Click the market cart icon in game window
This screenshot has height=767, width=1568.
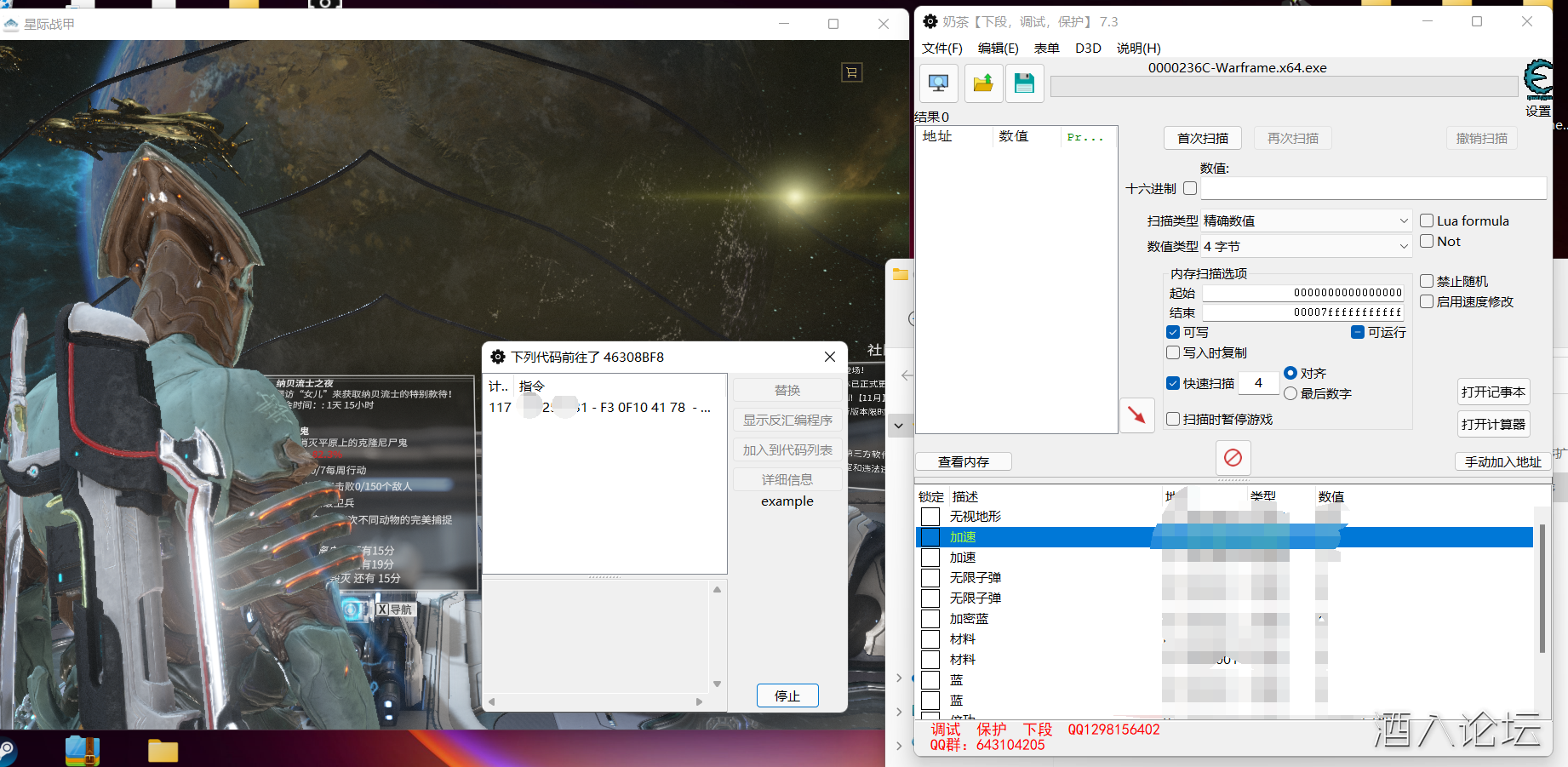coord(851,72)
